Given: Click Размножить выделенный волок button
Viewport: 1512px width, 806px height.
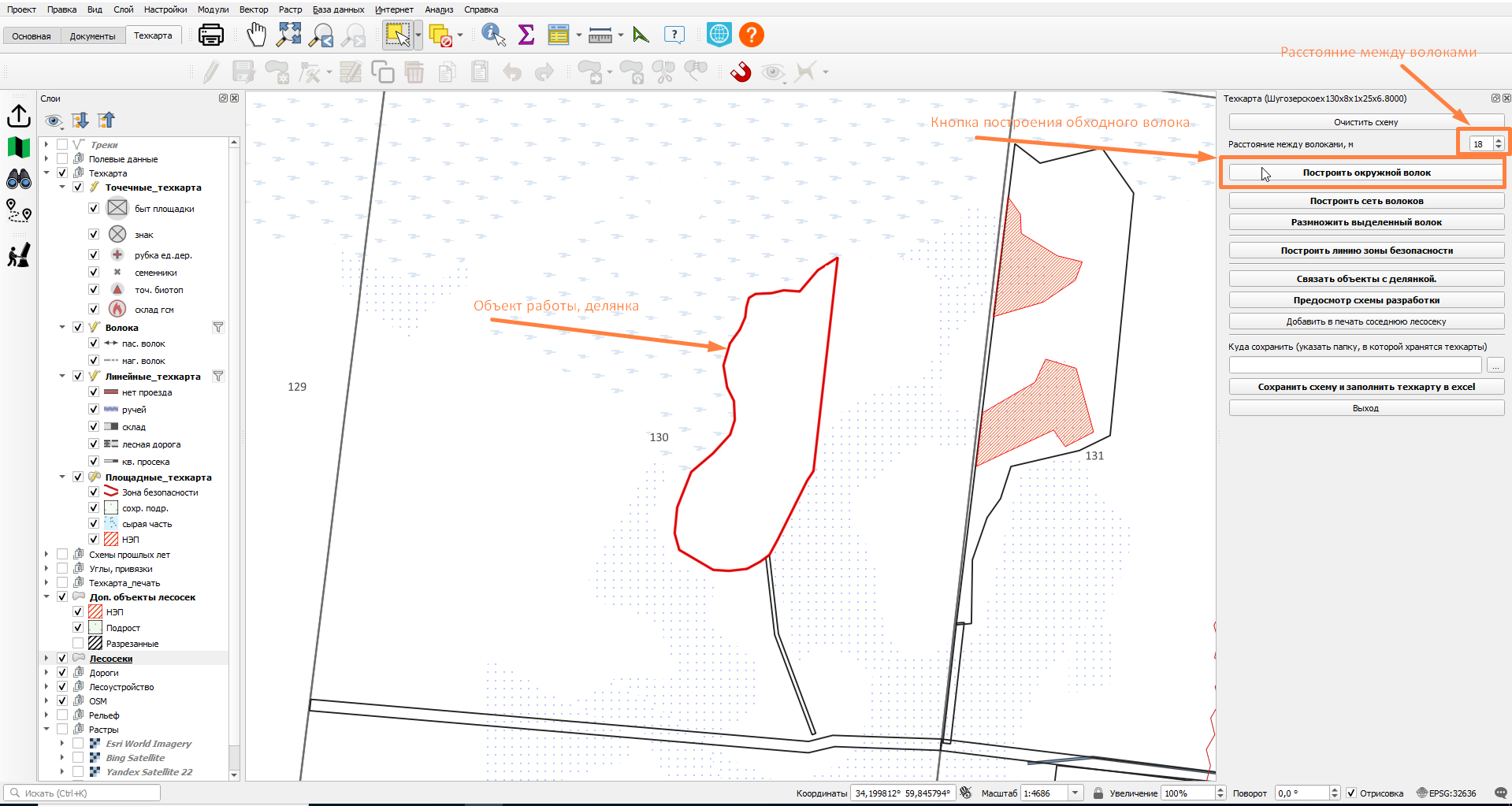Looking at the screenshot, I should [1366, 222].
